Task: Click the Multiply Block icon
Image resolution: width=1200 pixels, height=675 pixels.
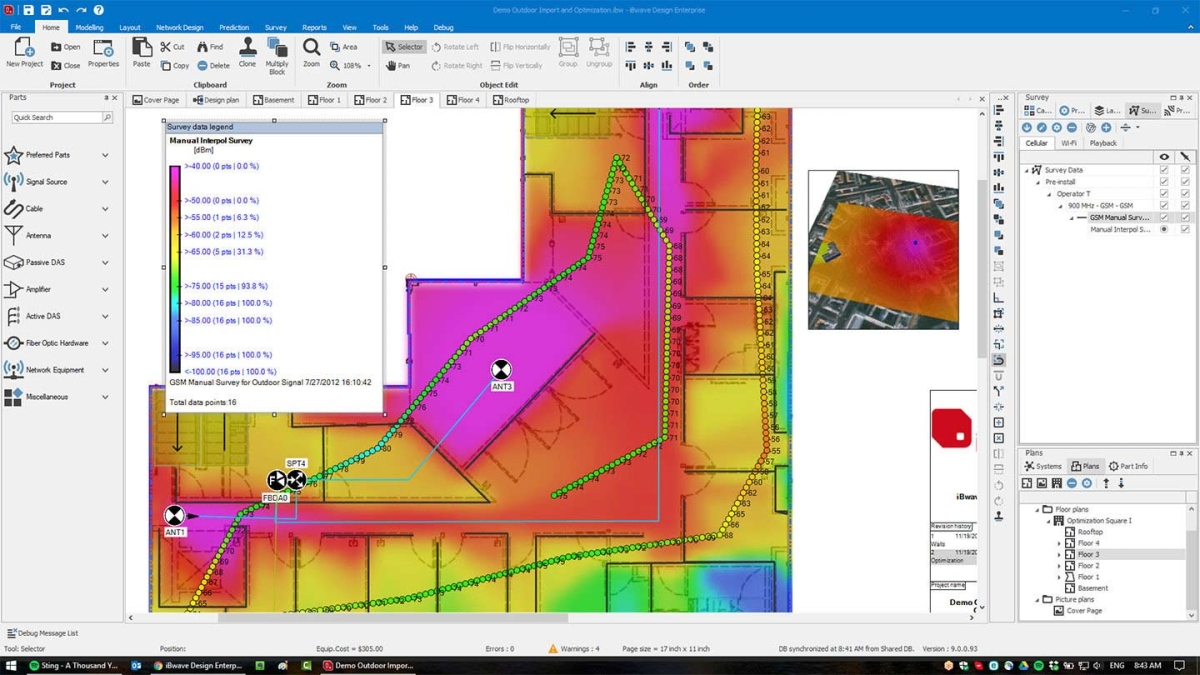Action: click(277, 48)
